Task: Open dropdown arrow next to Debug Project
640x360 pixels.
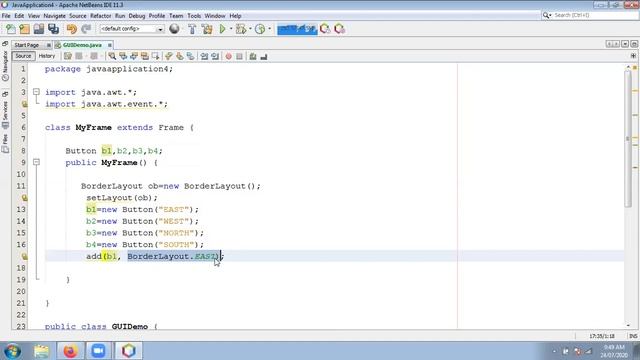Action: pyautogui.click(x=250, y=29)
